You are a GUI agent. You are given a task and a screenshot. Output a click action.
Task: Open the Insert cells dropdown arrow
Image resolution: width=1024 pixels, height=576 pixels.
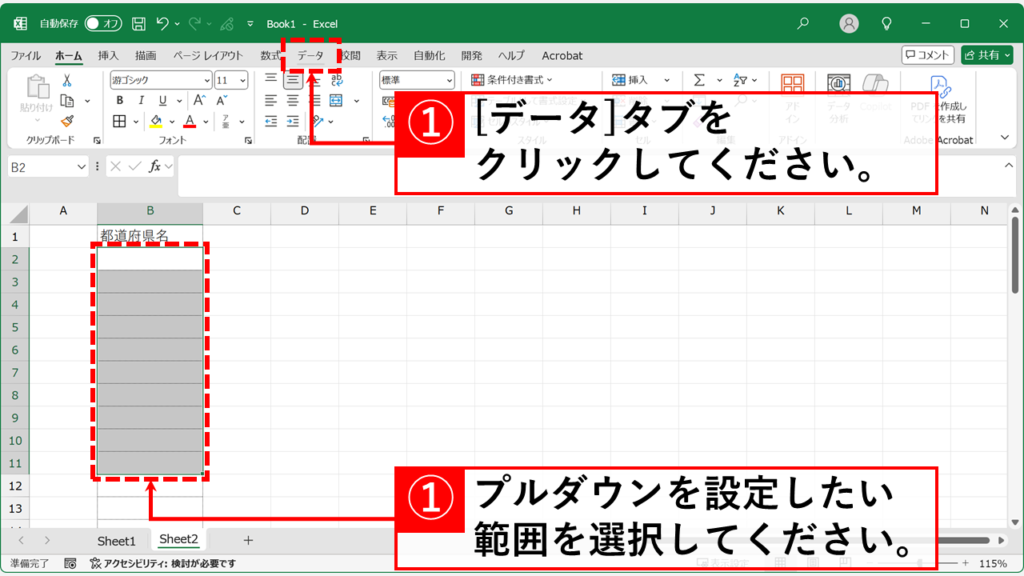click(667, 80)
